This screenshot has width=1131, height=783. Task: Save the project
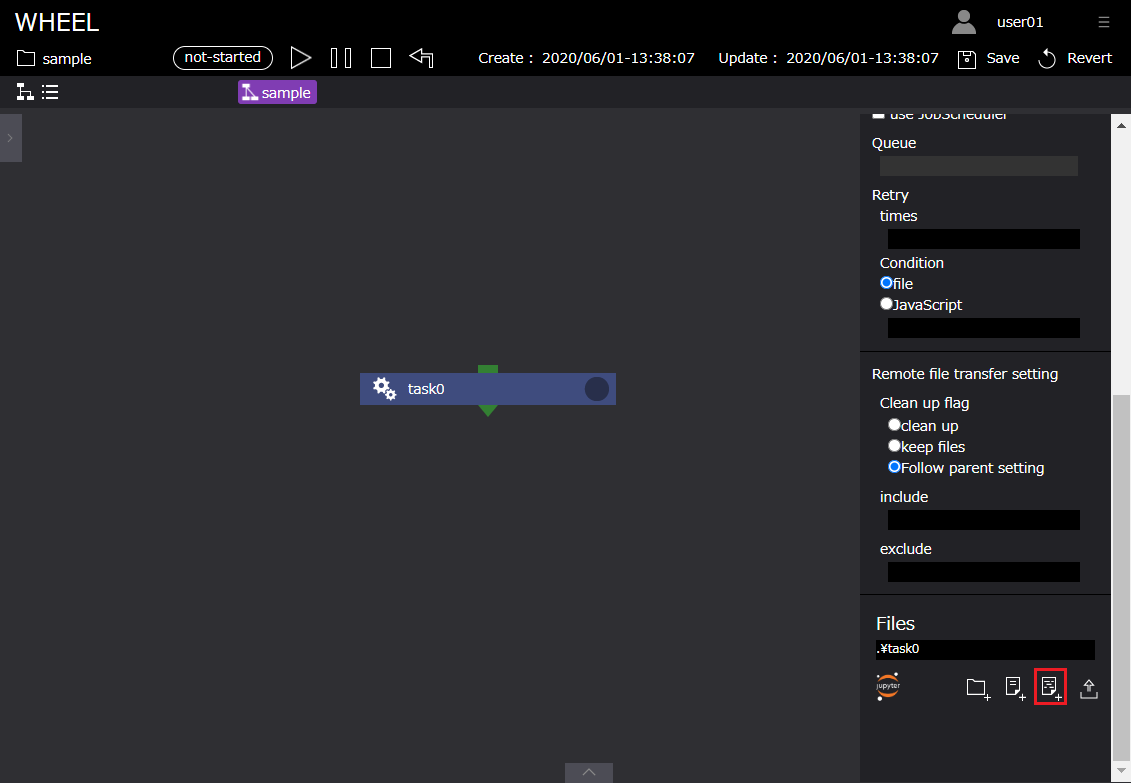coord(989,58)
